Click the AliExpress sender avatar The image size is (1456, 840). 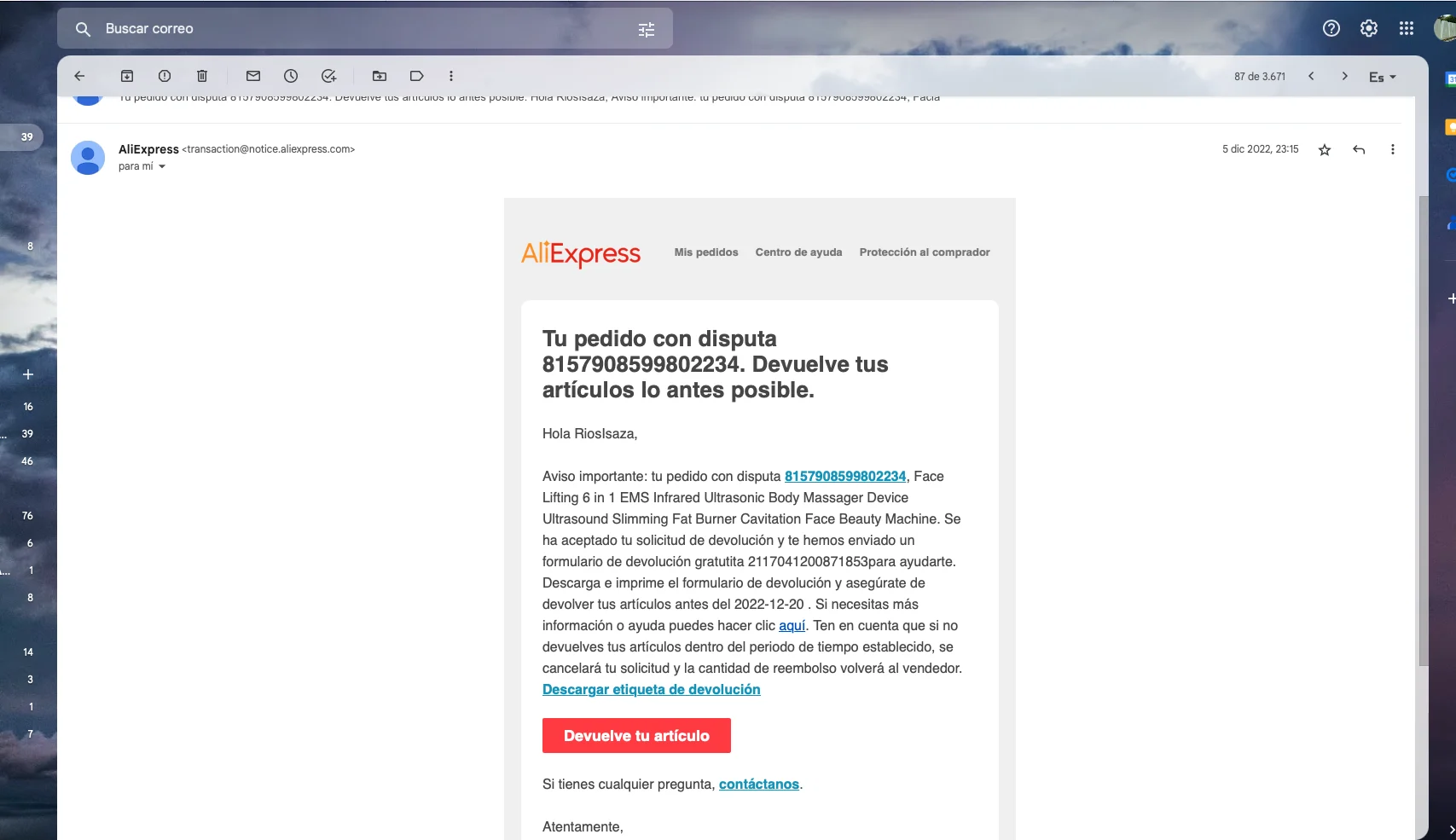coord(88,158)
